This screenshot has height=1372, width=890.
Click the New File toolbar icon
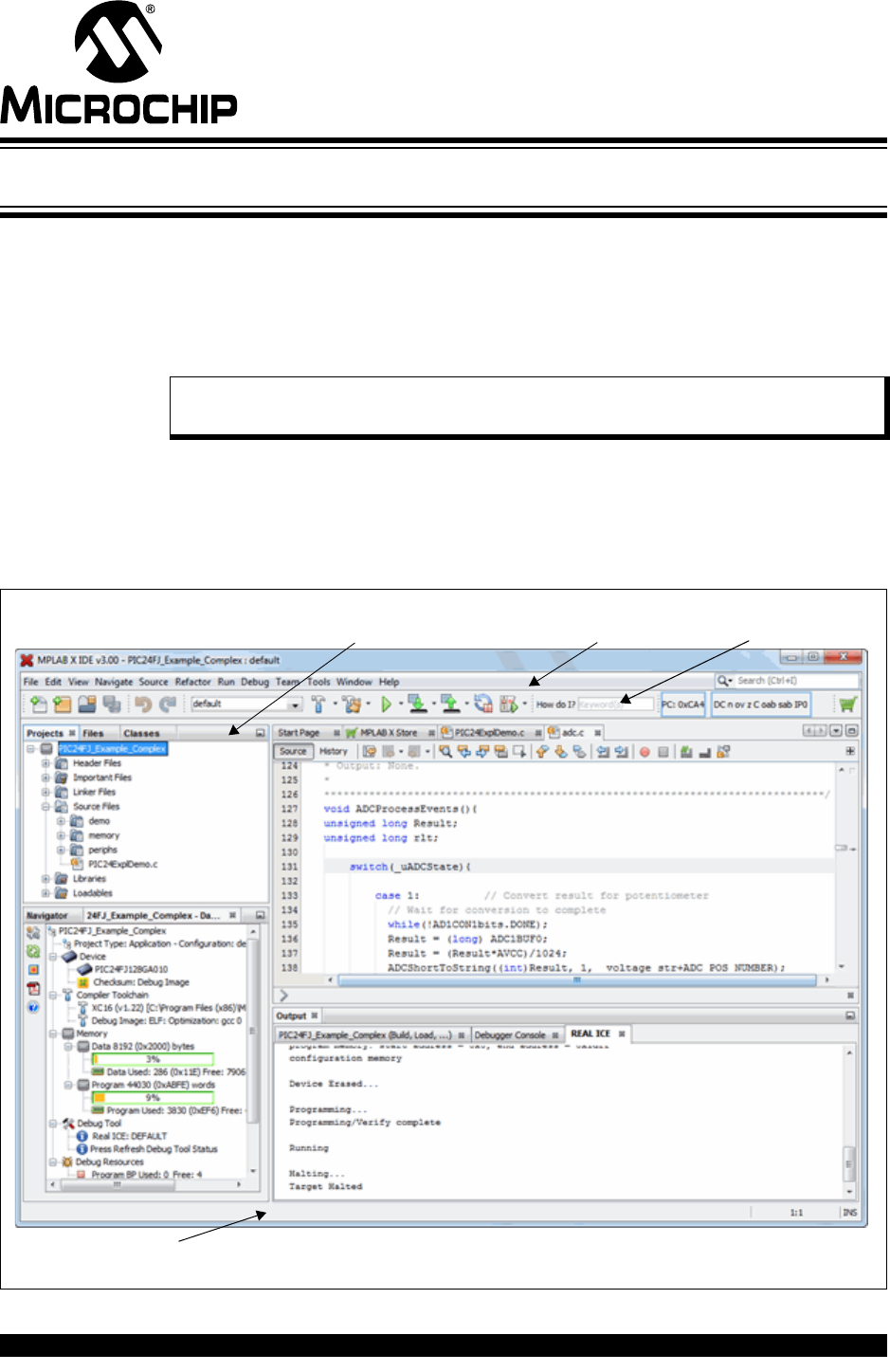(38, 704)
